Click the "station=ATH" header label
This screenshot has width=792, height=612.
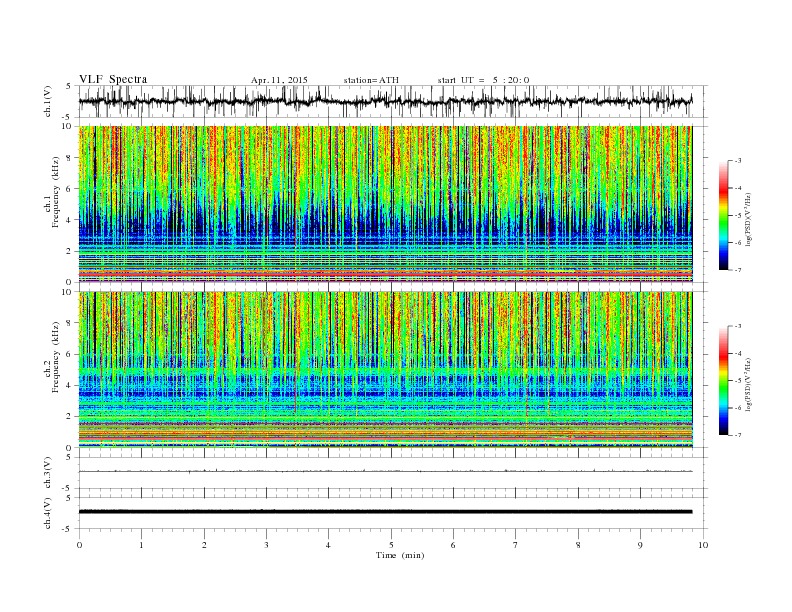(371, 80)
